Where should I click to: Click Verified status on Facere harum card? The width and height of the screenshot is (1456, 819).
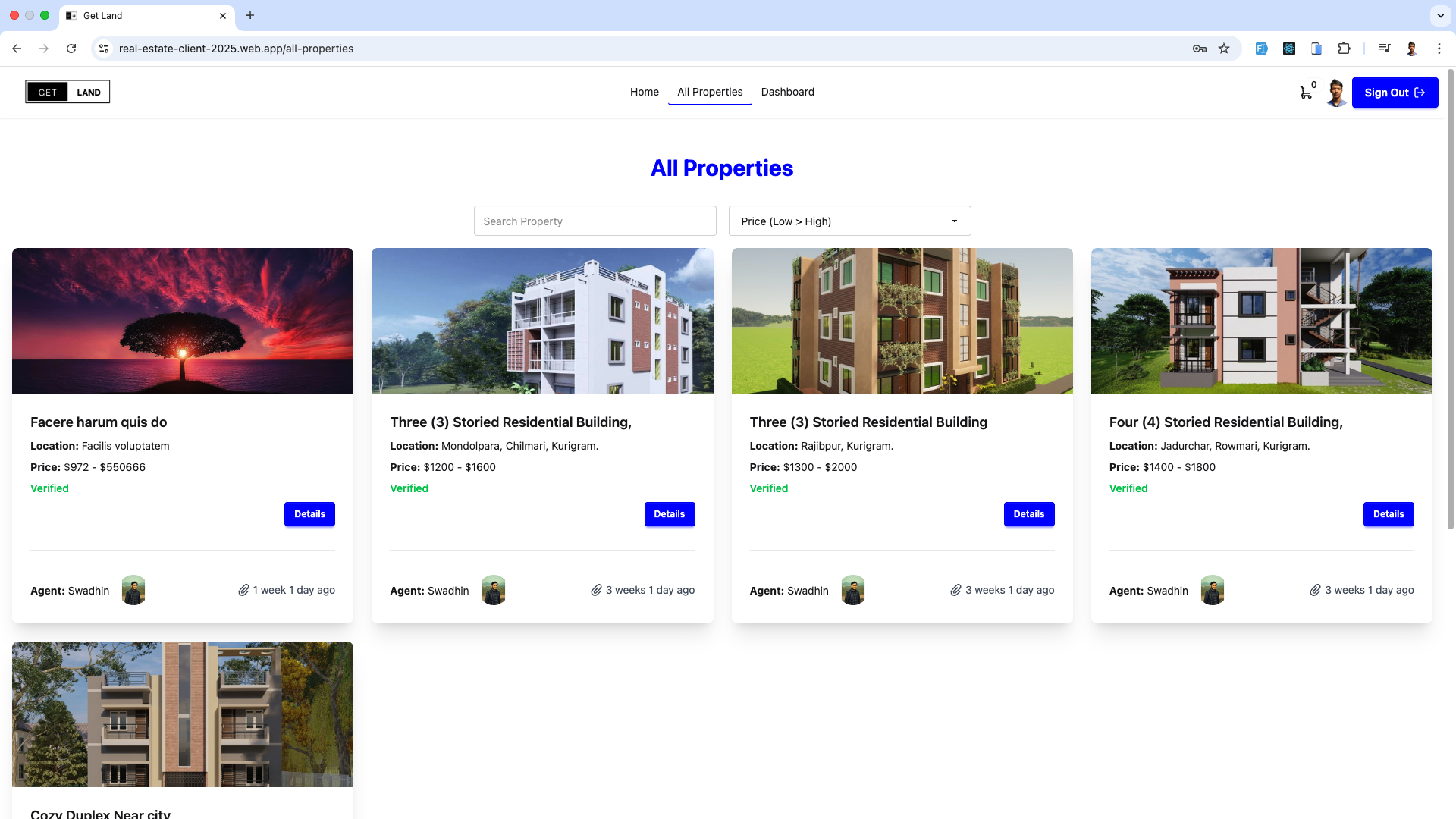[x=49, y=488]
